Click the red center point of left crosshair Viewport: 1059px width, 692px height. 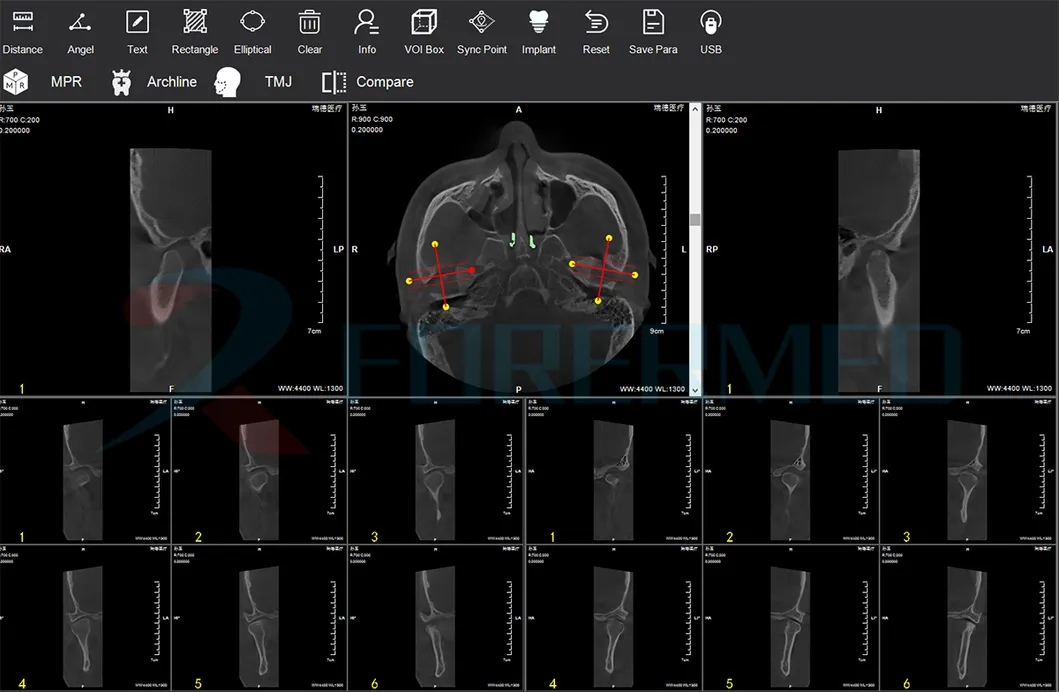[x=471, y=270]
